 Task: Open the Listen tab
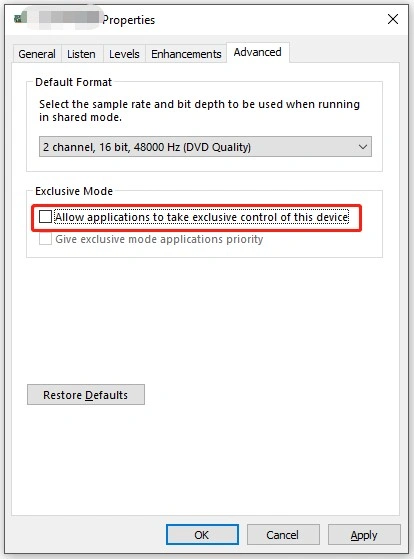(x=82, y=54)
